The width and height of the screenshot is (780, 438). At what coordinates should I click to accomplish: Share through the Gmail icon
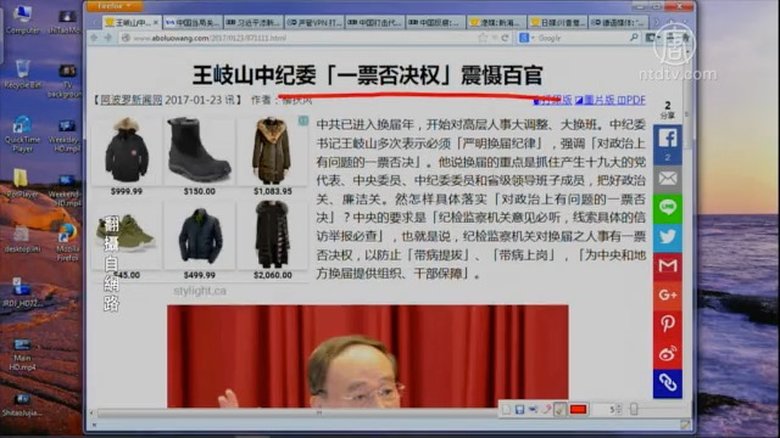(x=667, y=265)
